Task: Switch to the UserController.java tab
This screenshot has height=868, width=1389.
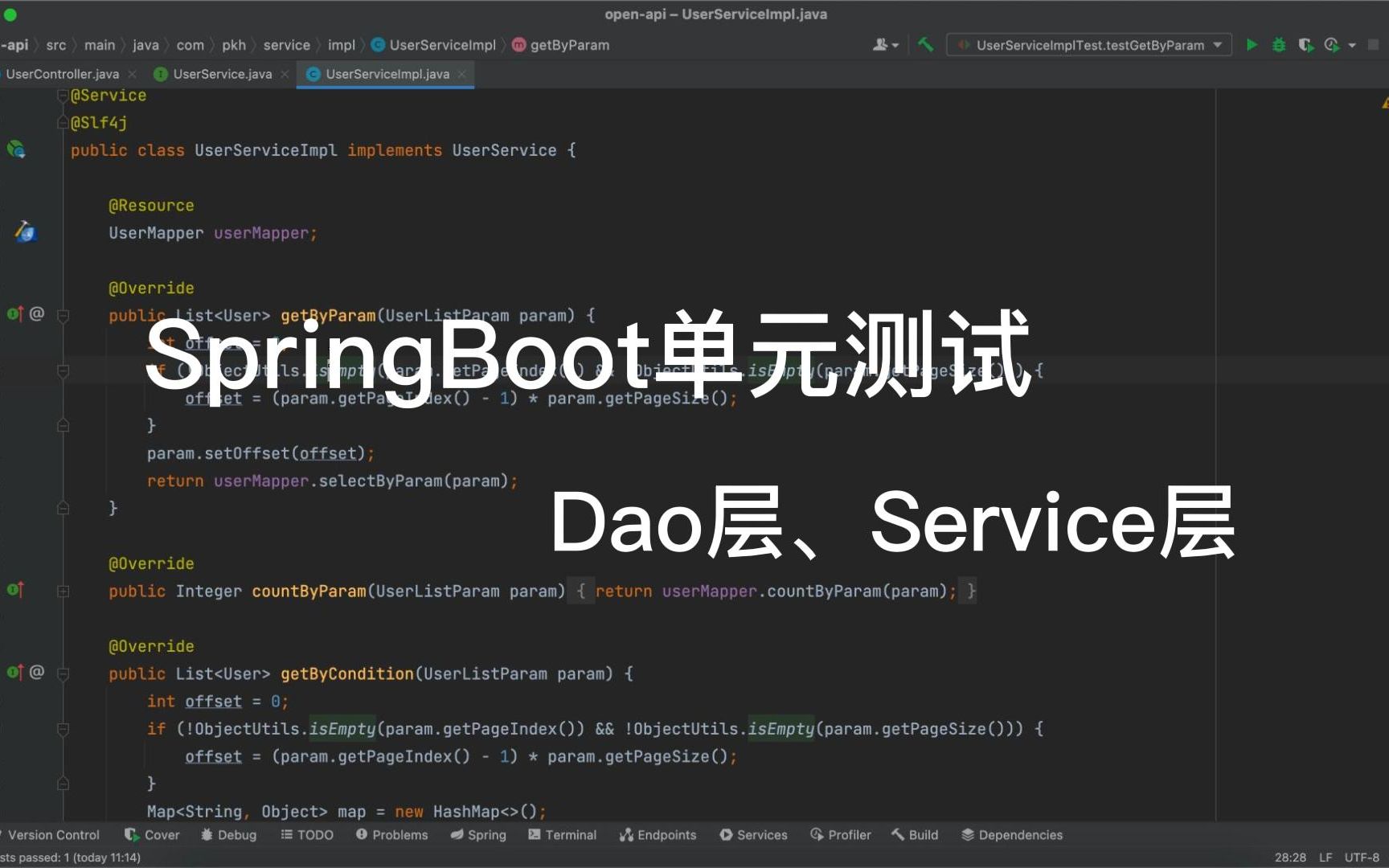Action: 62,74
